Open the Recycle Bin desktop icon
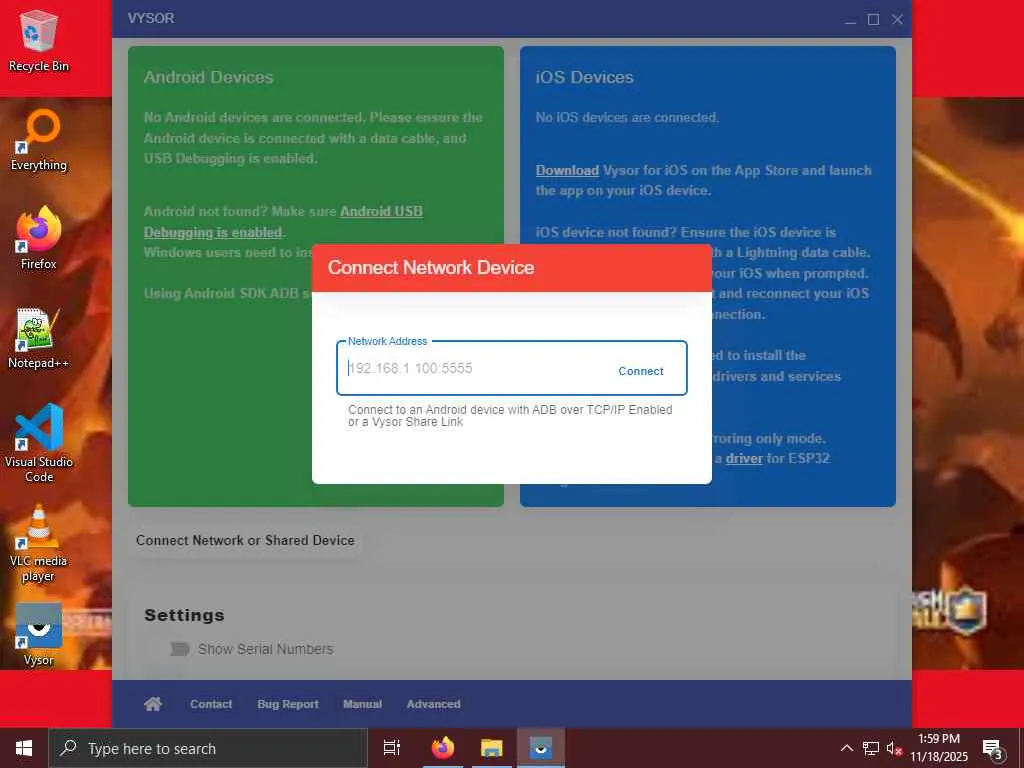This screenshot has width=1024, height=768. click(39, 42)
